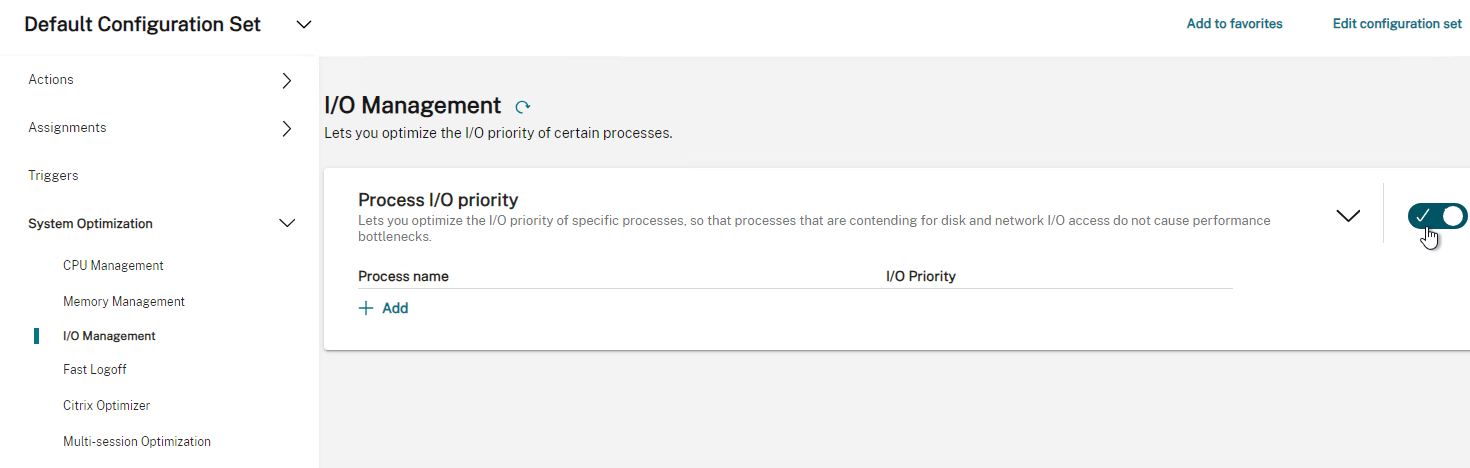Click the refresh icon beside I/O Management
The image size is (1470, 468).
pyautogui.click(x=522, y=106)
